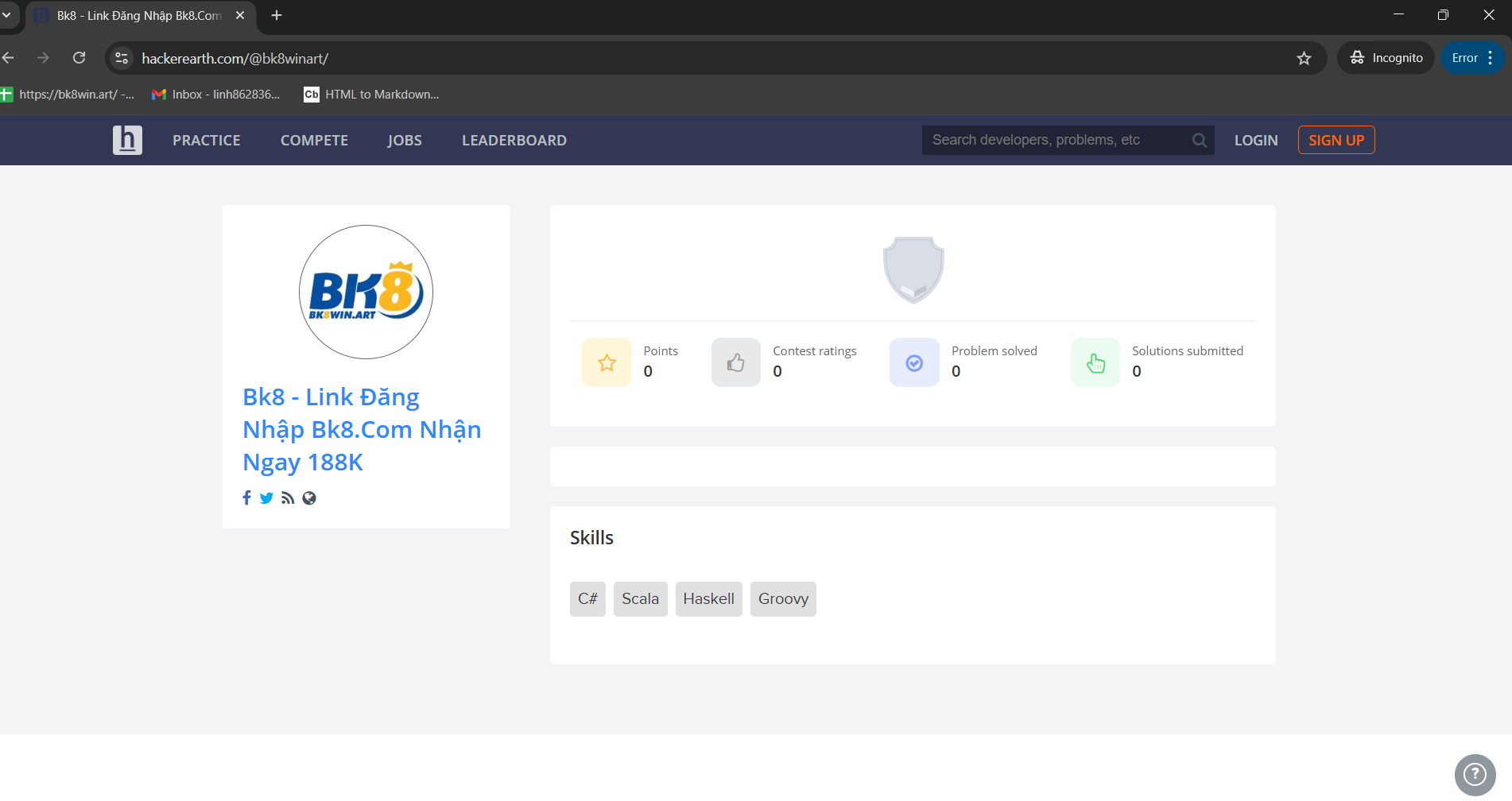Image resolution: width=1512 pixels, height=801 pixels.
Task: Open the tab search dropdown arrow
Action: click(7, 15)
